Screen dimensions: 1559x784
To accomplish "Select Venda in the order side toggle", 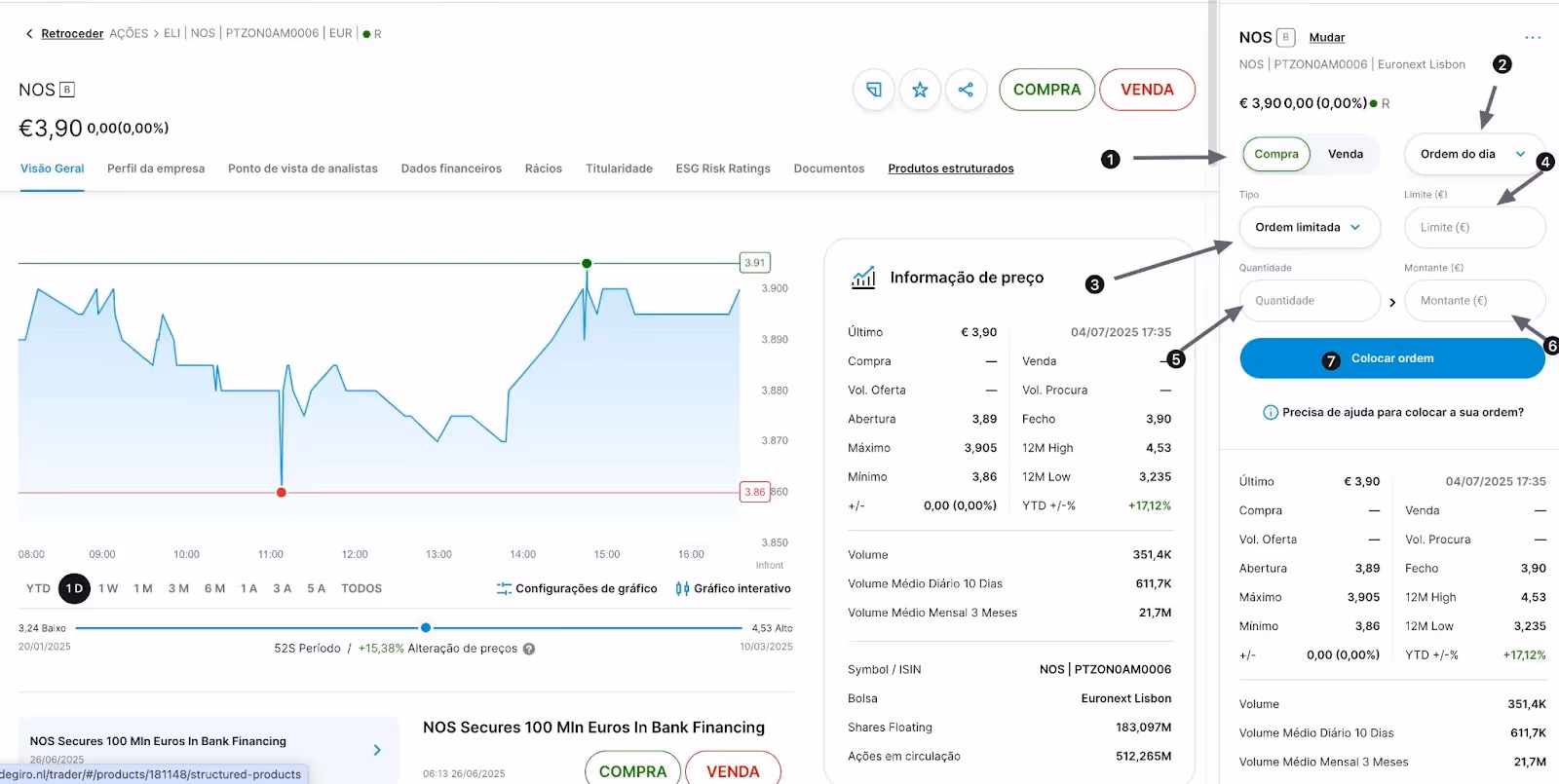I will (1346, 154).
